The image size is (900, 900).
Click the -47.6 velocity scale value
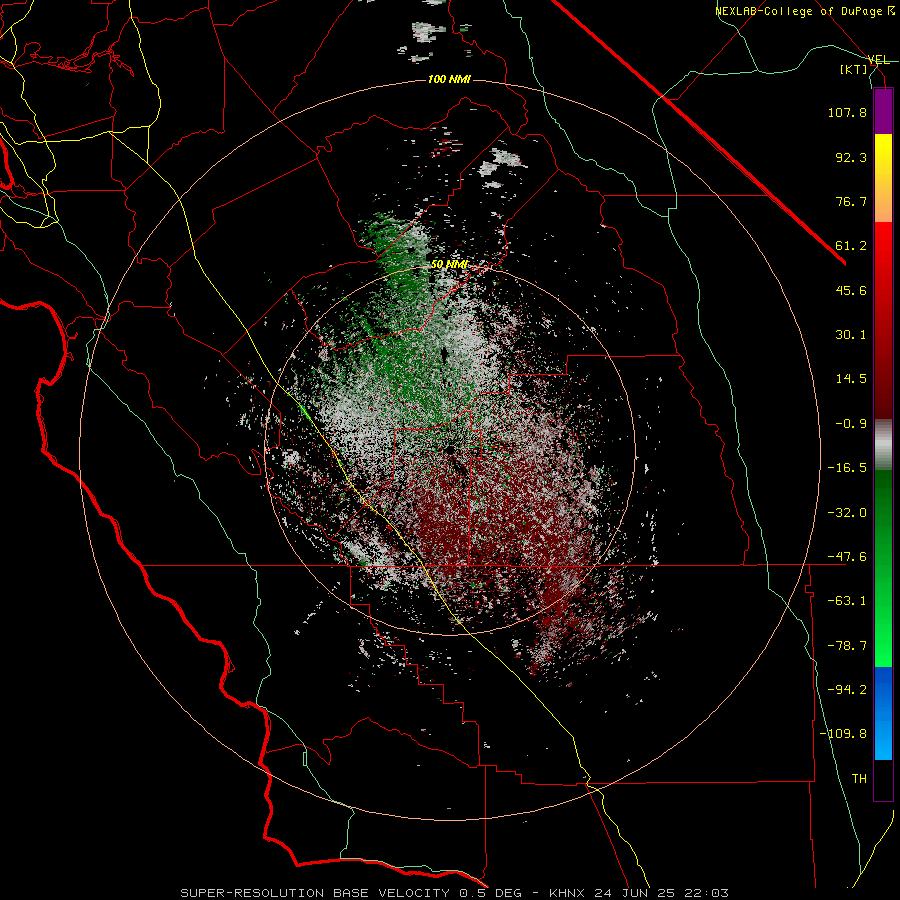[847, 557]
